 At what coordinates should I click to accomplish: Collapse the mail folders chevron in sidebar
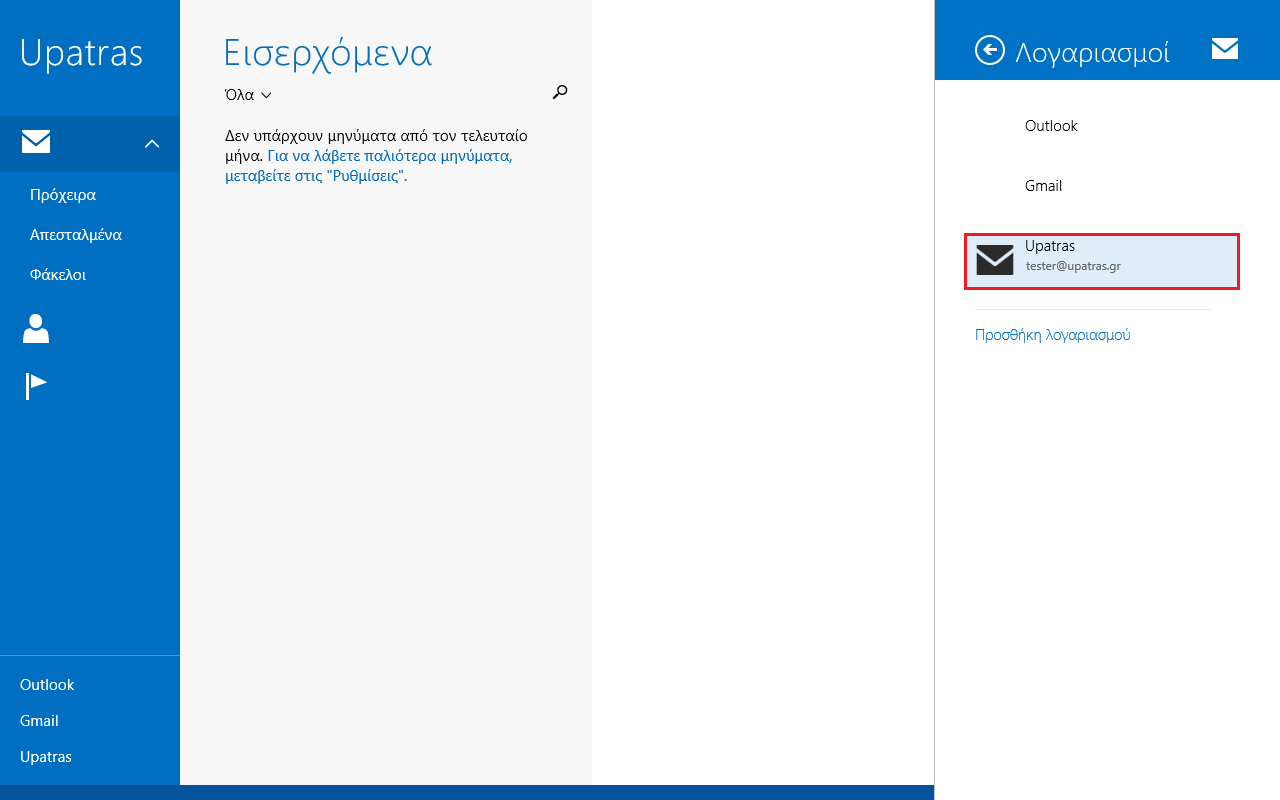[152, 144]
